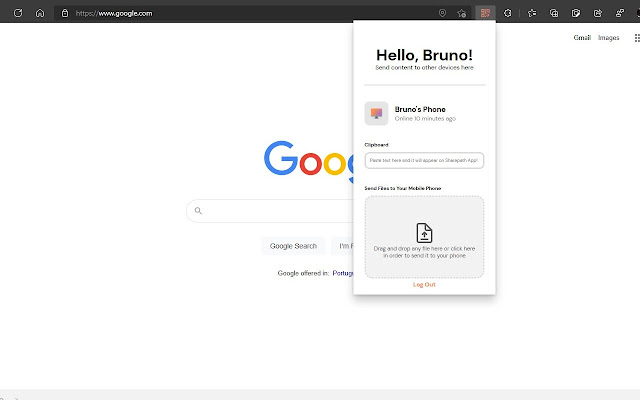Go to the browser home page
Image resolution: width=640 pixels, height=400 pixels.
40,13
